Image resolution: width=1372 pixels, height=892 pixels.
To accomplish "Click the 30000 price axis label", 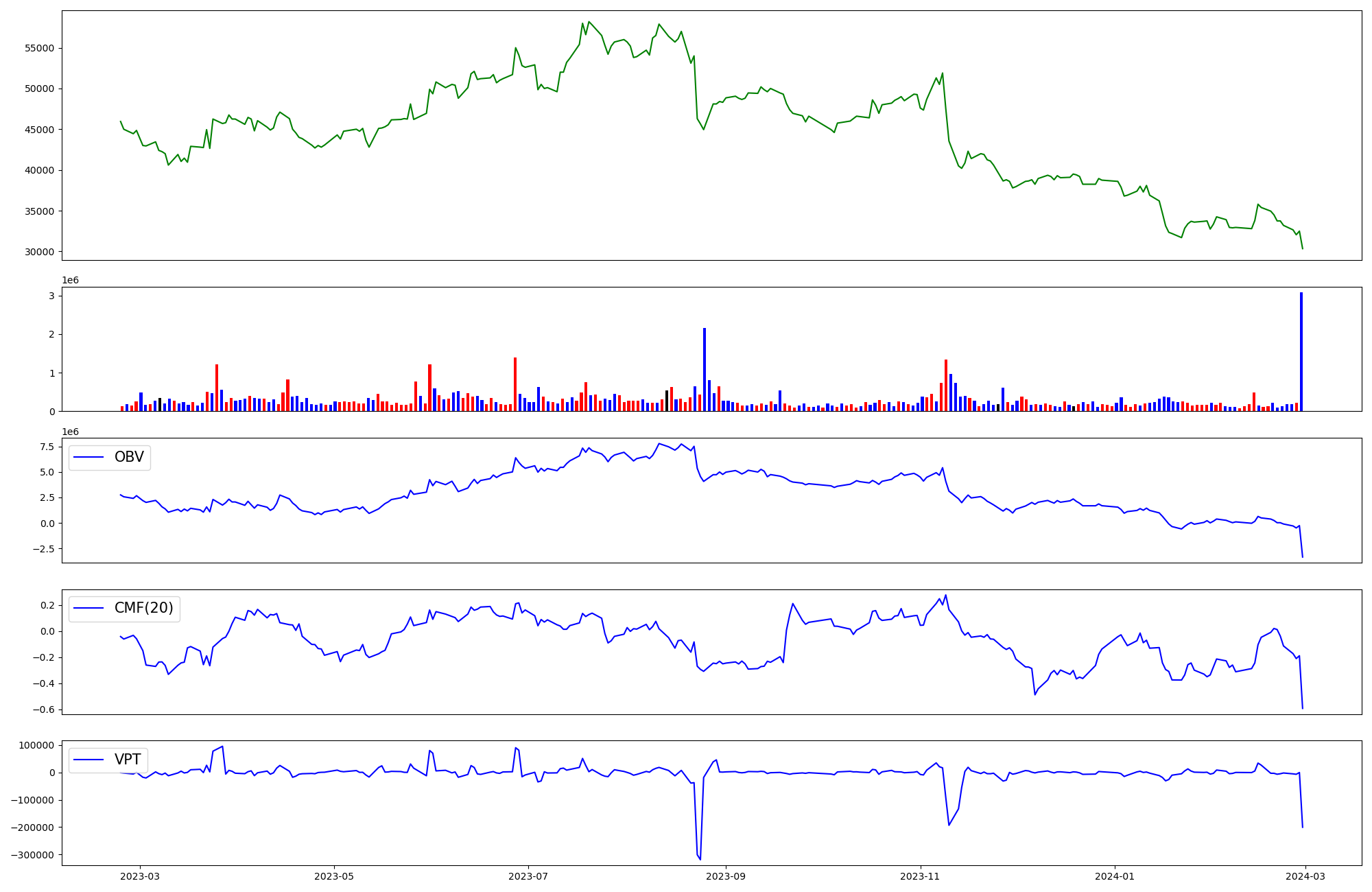I will pos(40,252).
